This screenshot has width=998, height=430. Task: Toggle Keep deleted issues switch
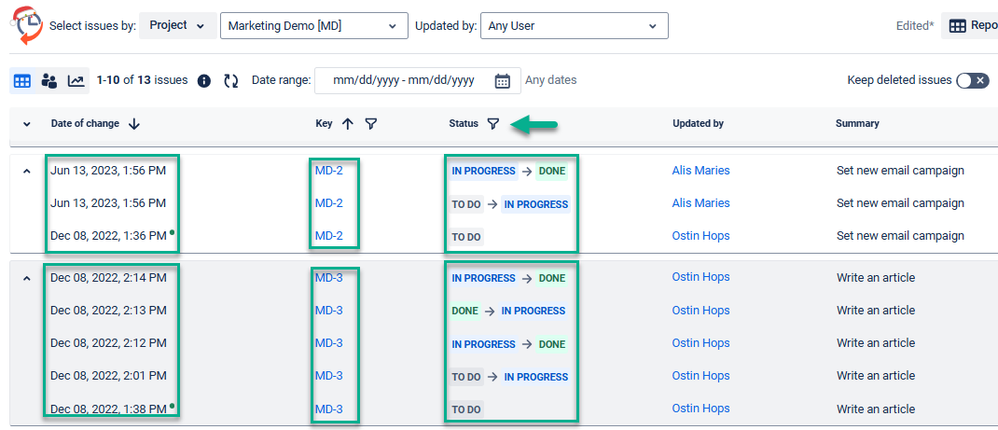click(973, 81)
